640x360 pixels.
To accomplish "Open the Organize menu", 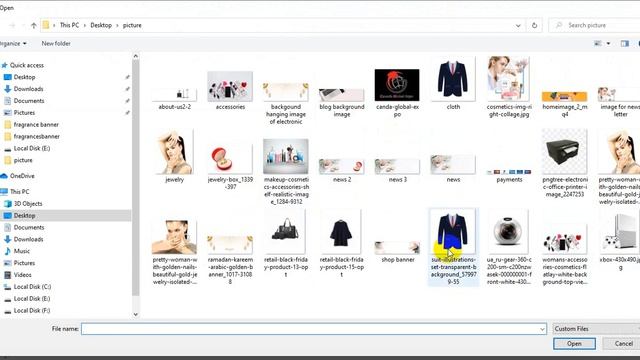I will click(13, 43).
